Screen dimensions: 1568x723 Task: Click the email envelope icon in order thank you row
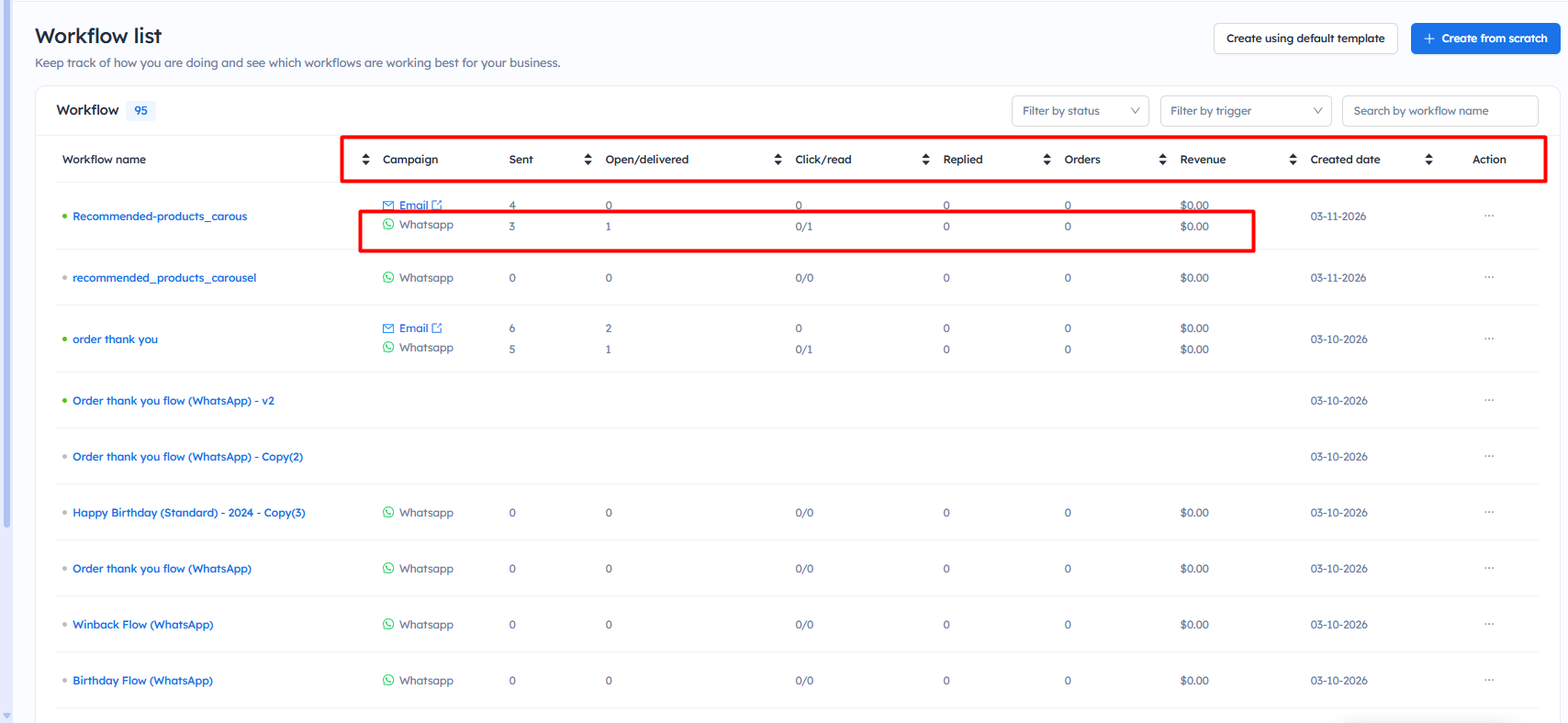[x=388, y=328]
